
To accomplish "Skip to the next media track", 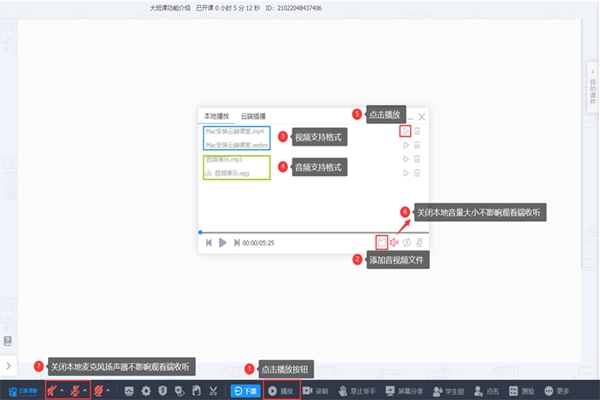I will coord(236,242).
